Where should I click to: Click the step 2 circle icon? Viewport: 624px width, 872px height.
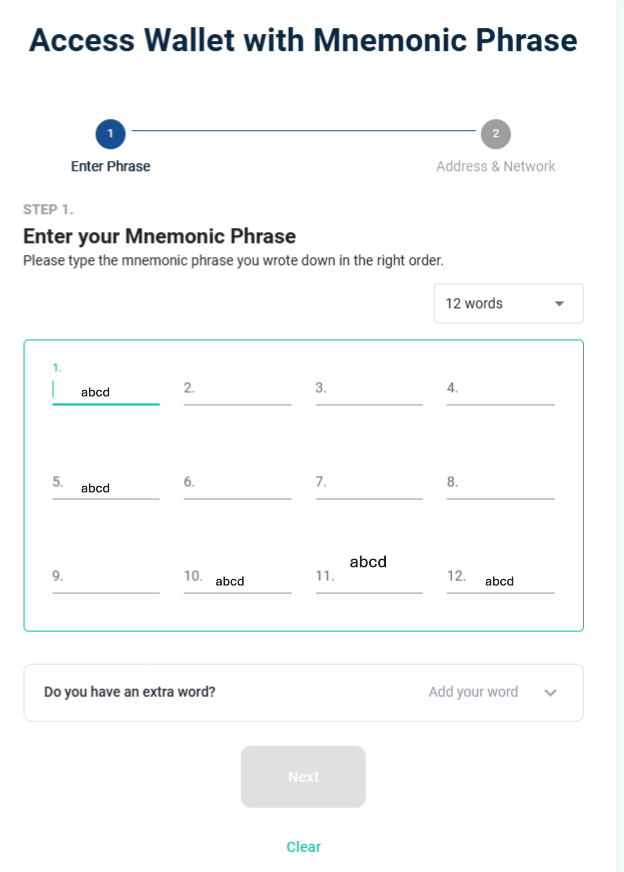coord(495,133)
